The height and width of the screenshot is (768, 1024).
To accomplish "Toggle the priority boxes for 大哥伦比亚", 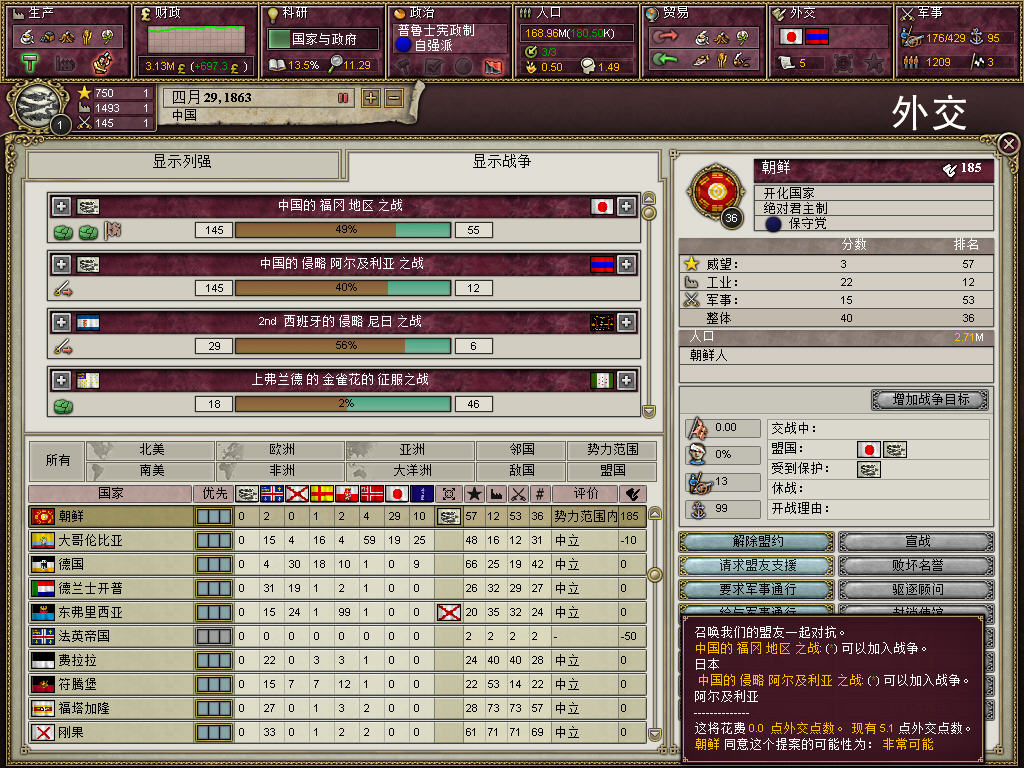I will (214, 541).
